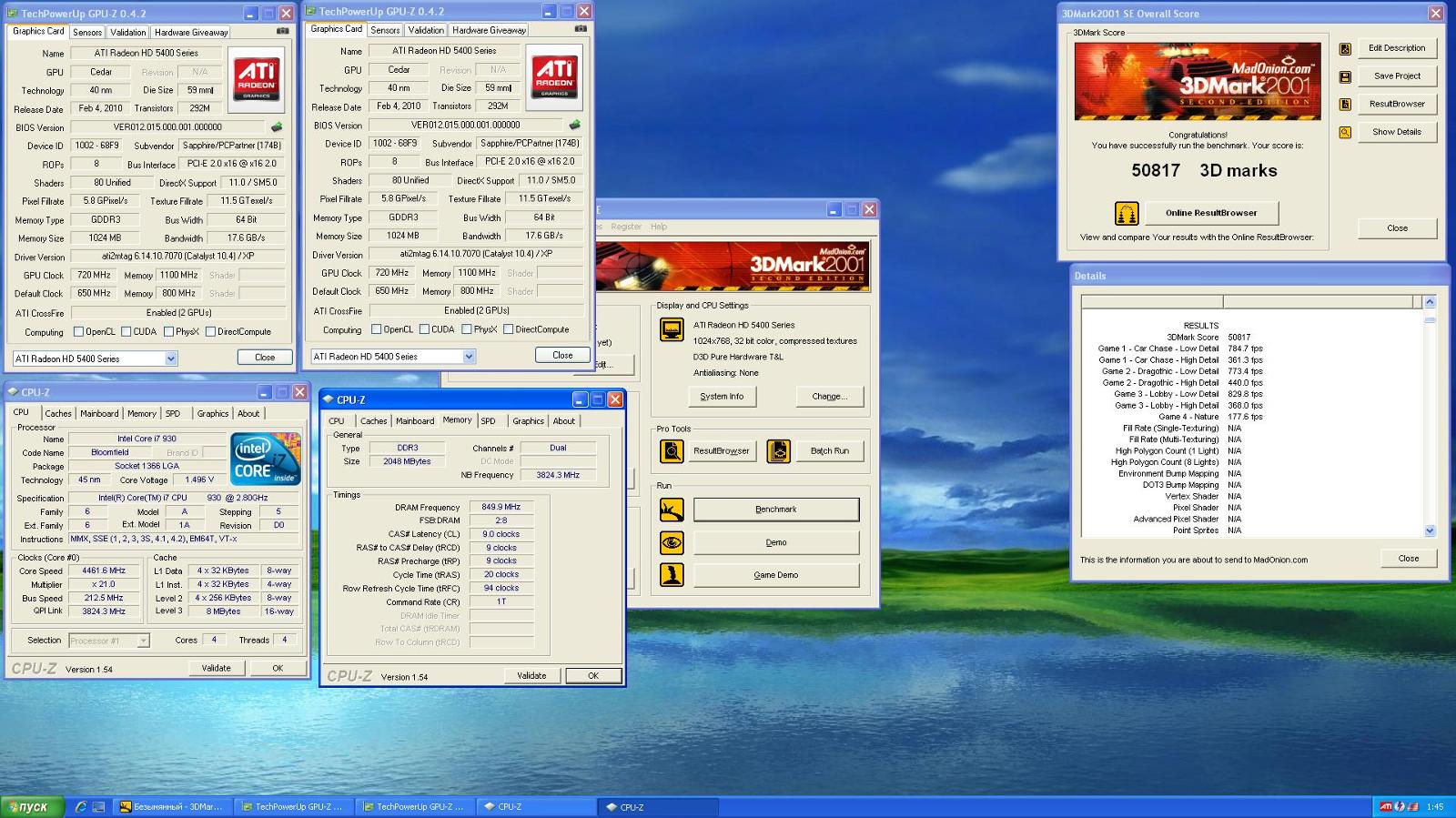The height and width of the screenshot is (818, 1456).
Task: Click the Save Project icon
Action: [x=1345, y=77]
